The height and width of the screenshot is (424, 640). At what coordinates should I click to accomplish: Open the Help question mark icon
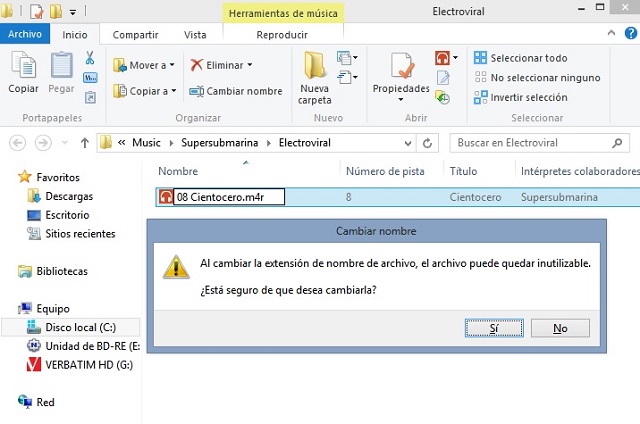point(631,33)
